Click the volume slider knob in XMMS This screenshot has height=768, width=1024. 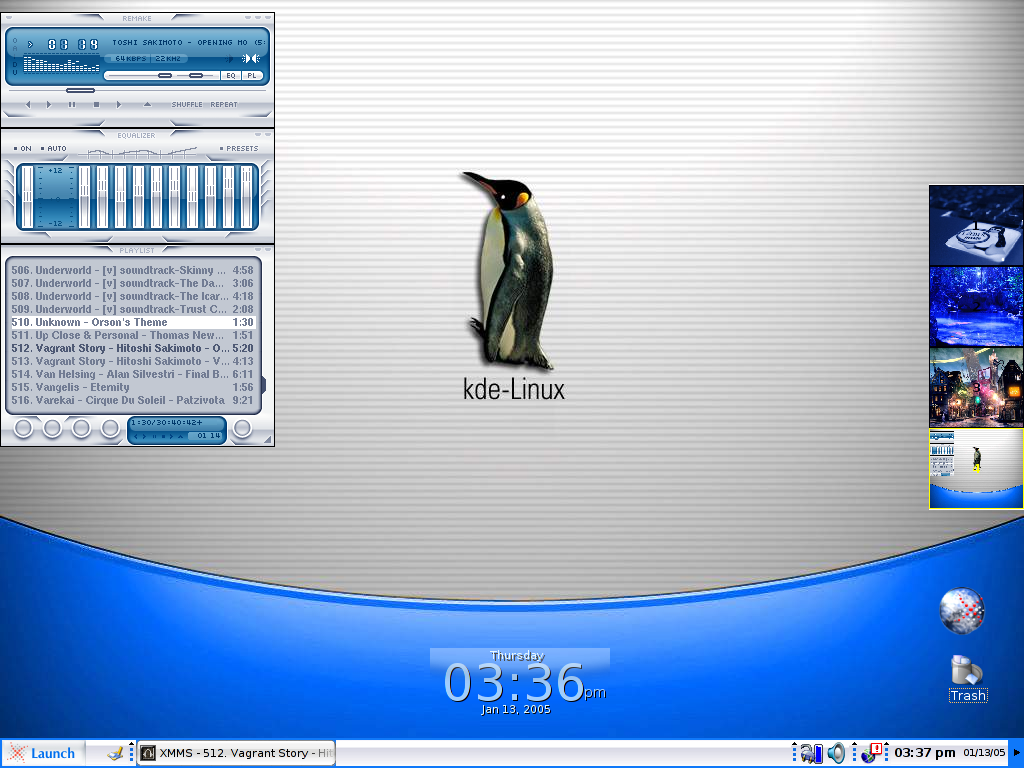(165, 76)
